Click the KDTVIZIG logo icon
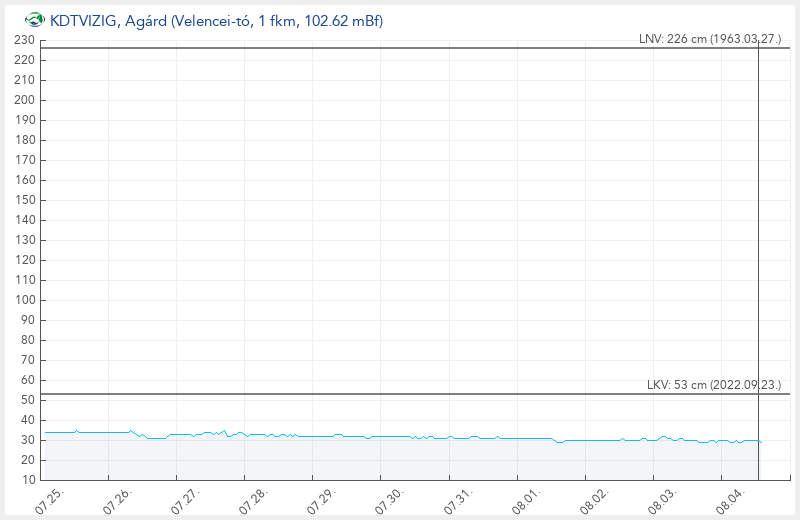The height and width of the screenshot is (520, 800). point(35,20)
